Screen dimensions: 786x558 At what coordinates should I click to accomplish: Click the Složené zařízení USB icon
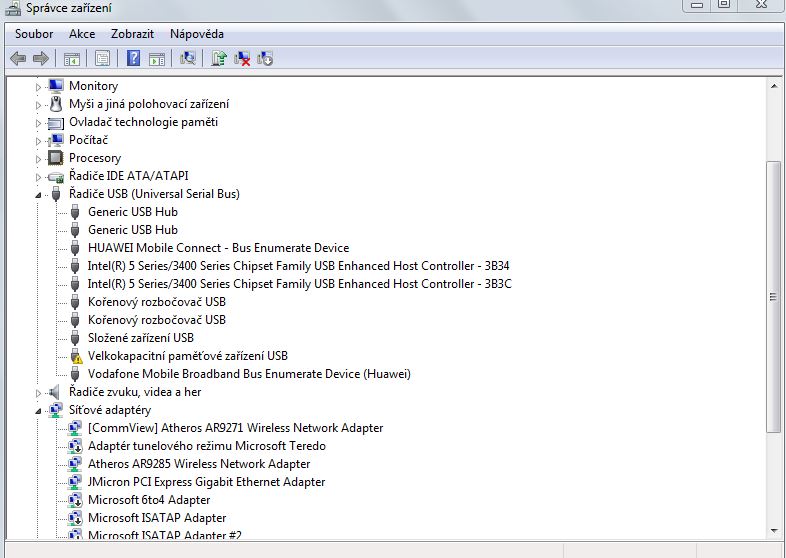point(75,338)
